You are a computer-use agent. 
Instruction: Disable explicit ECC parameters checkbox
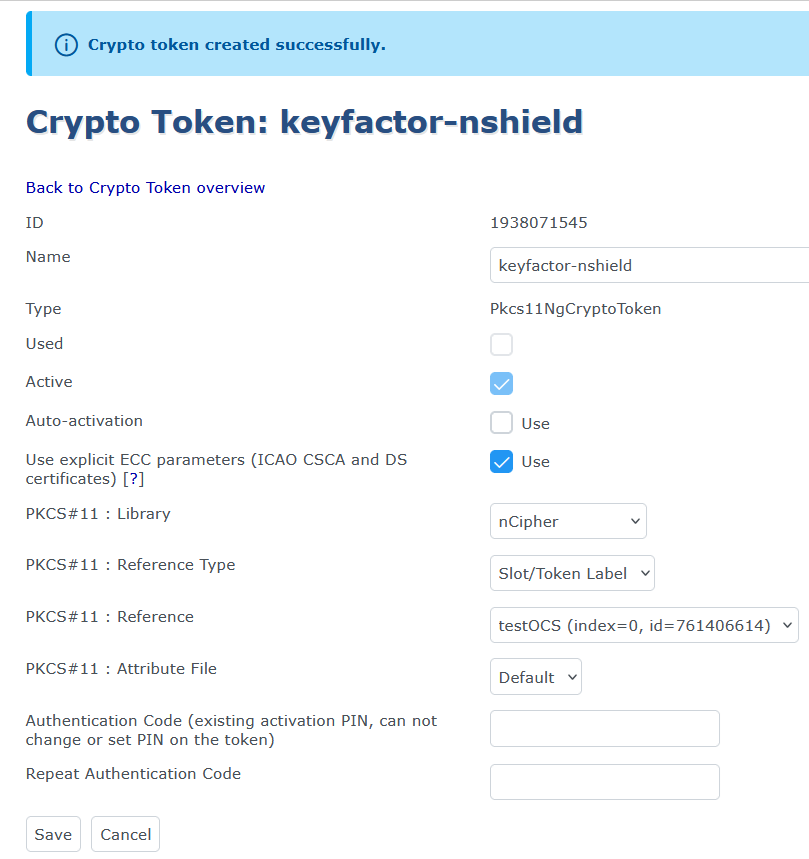point(501,461)
